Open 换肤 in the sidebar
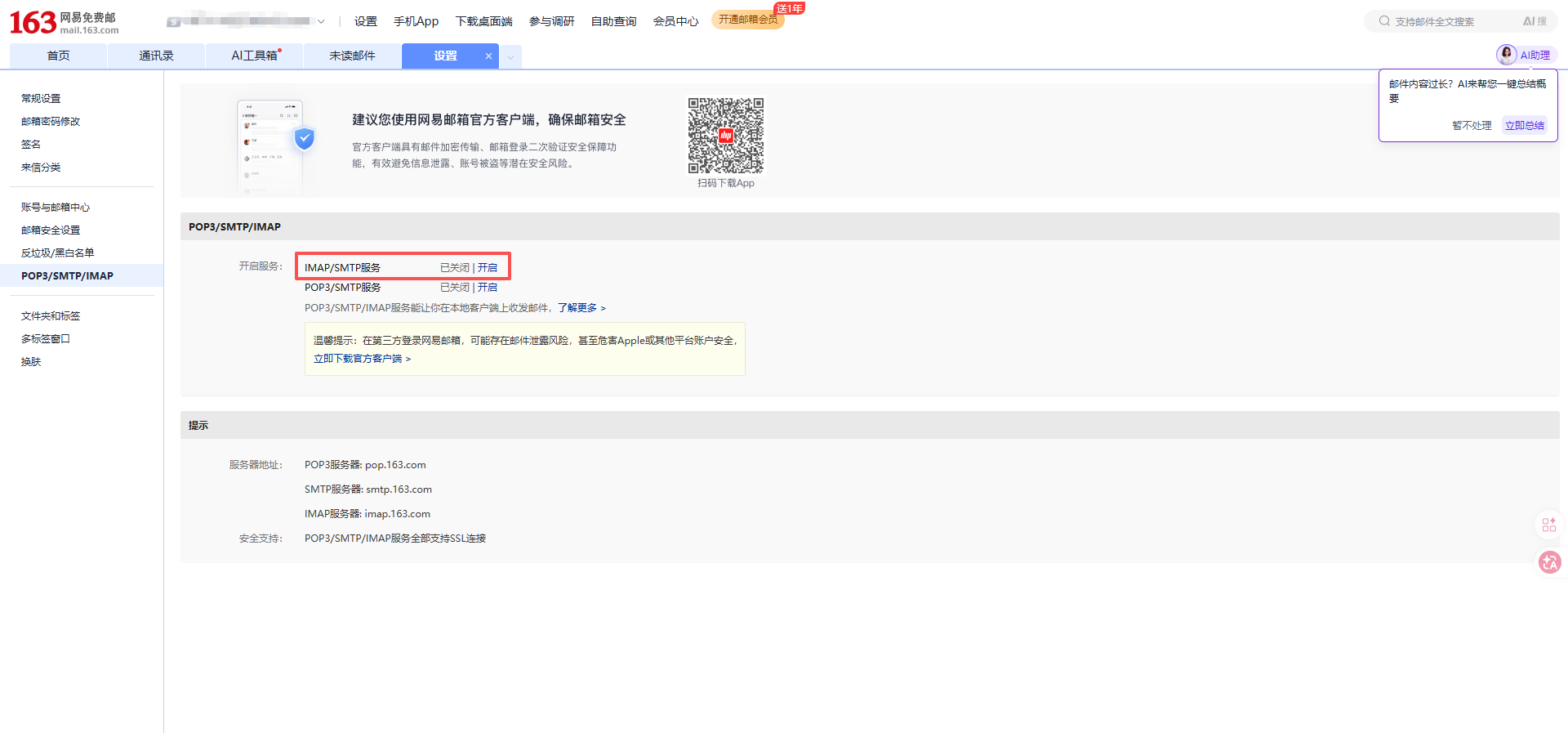 click(31, 361)
